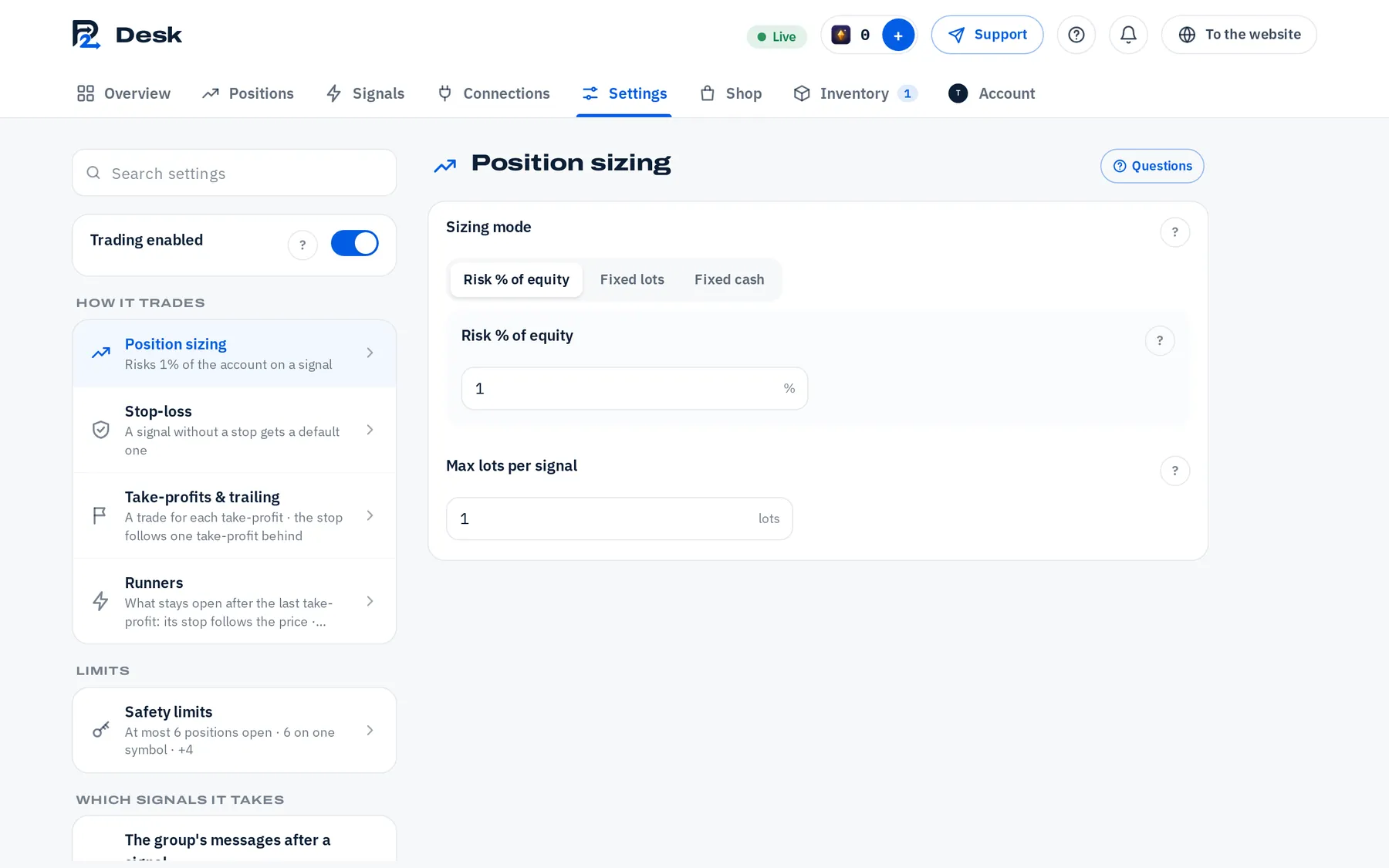Image resolution: width=1389 pixels, height=868 pixels.
Task: Click the Inventory box icon
Action: [x=802, y=93]
